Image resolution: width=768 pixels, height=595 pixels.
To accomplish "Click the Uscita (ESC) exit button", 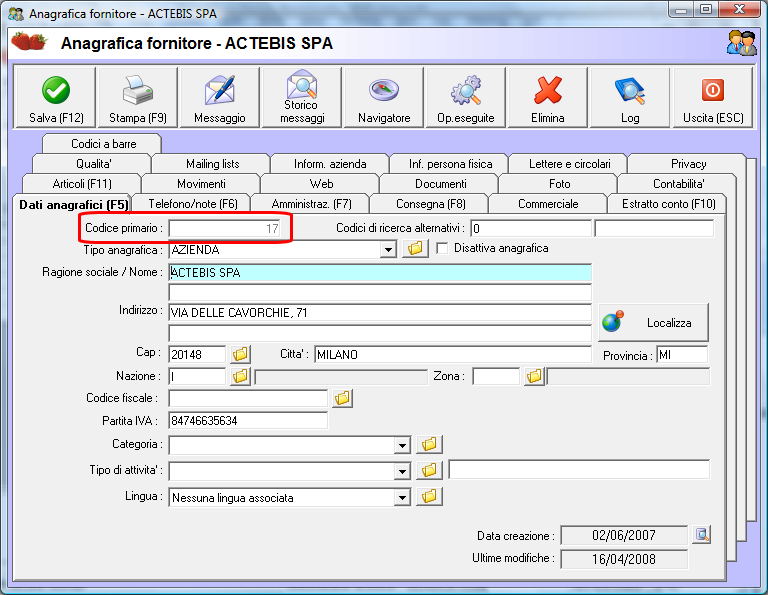I will [713, 97].
